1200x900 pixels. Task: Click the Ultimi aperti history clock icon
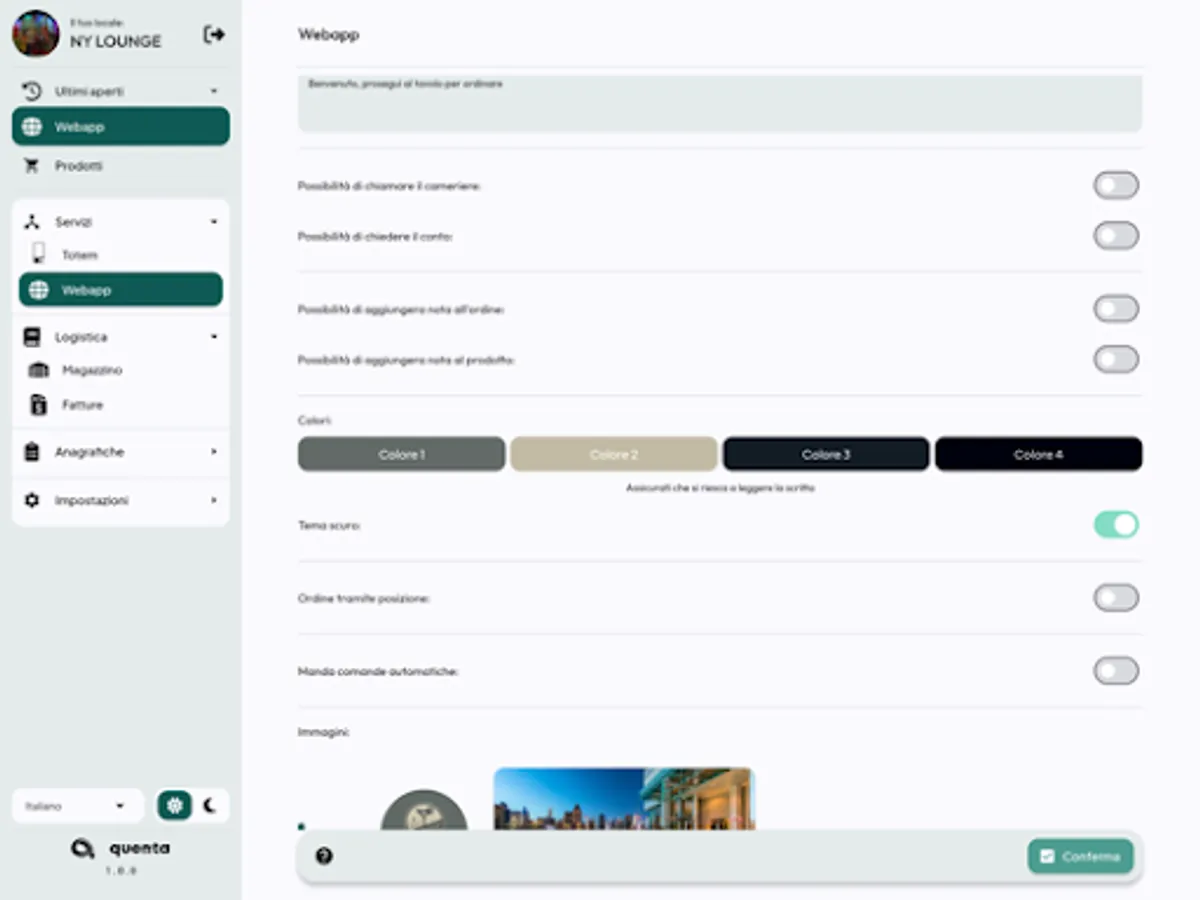tap(30, 90)
